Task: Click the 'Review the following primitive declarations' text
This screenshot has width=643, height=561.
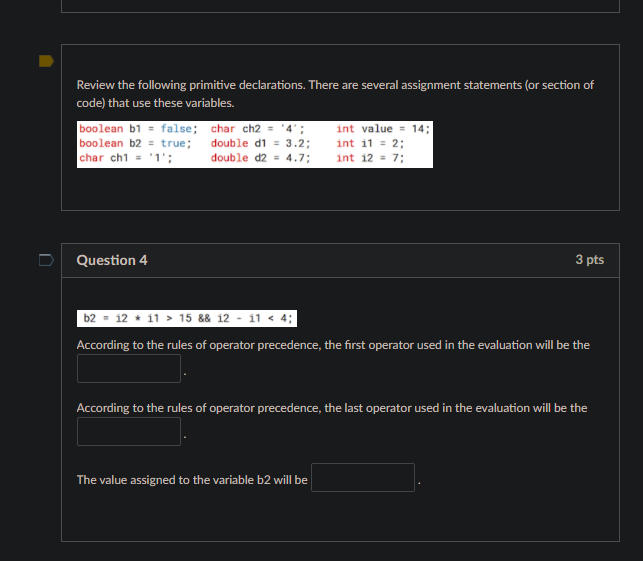Action: (x=335, y=94)
